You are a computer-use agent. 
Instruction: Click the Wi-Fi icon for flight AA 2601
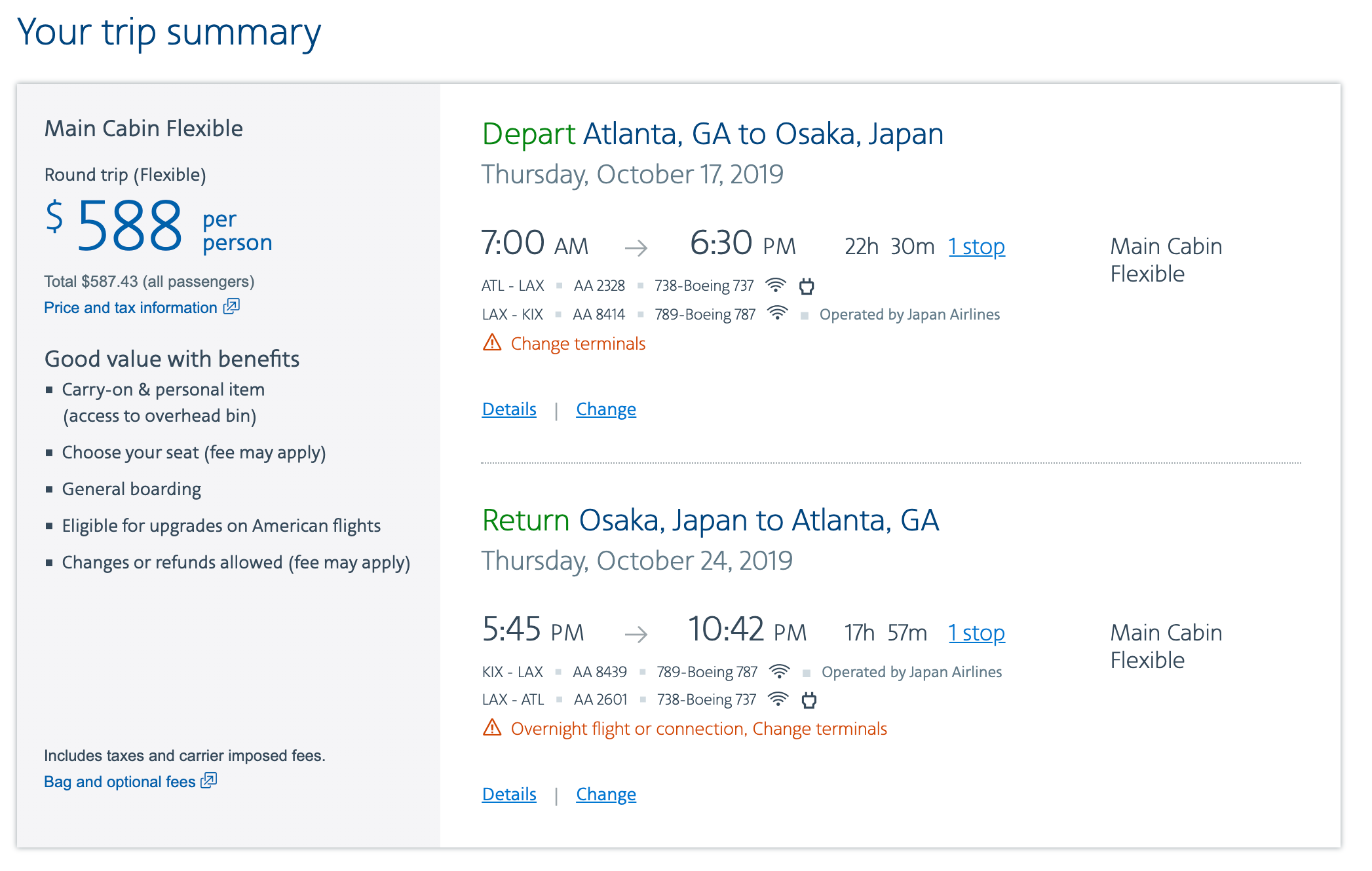778,699
